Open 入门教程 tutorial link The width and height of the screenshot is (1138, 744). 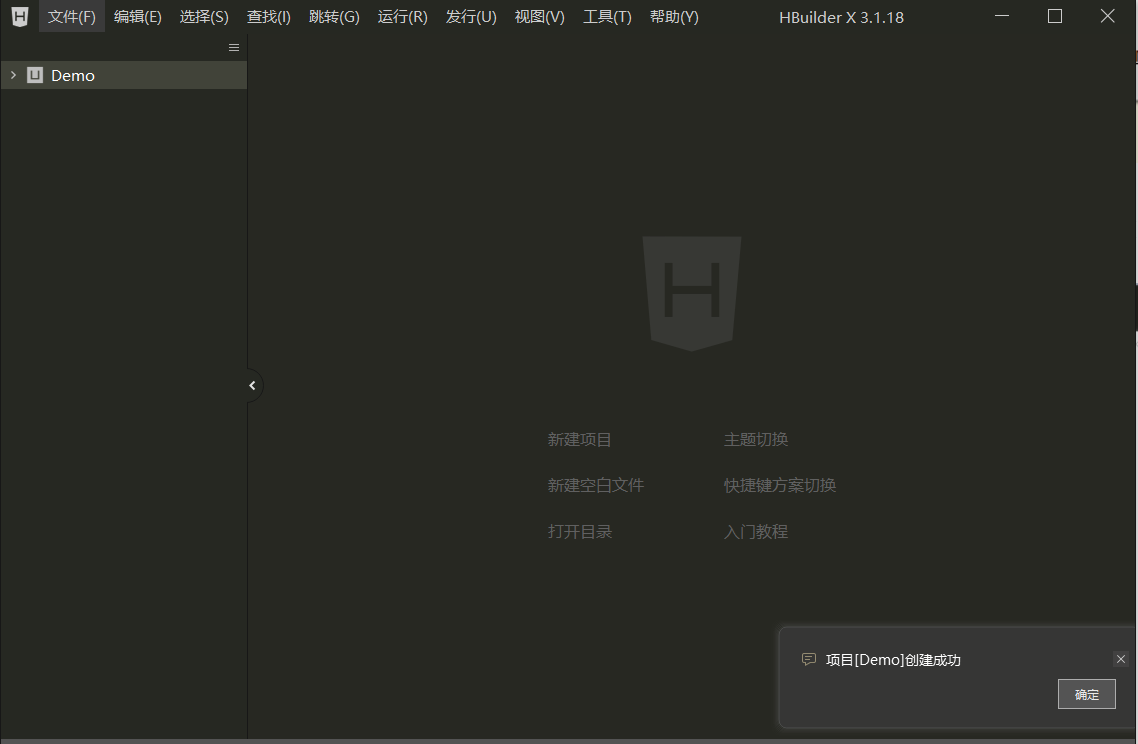[x=755, y=531]
